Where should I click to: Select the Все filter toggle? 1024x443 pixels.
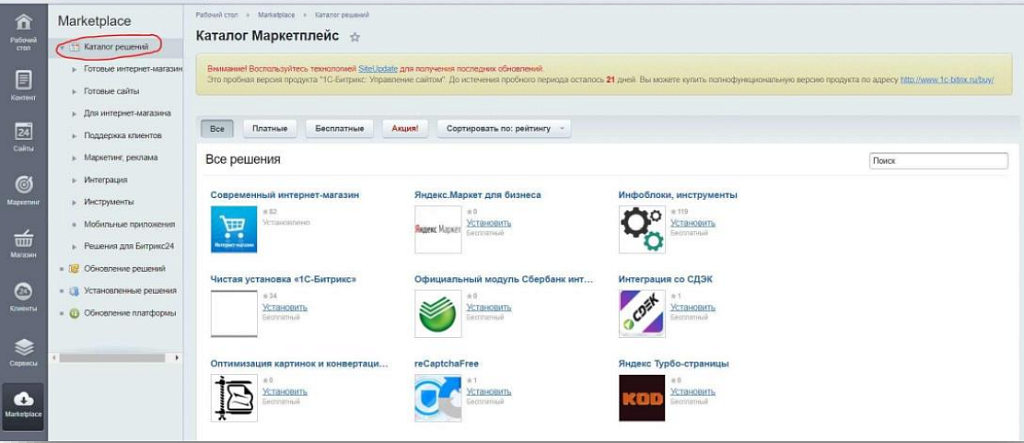[x=218, y=128]
